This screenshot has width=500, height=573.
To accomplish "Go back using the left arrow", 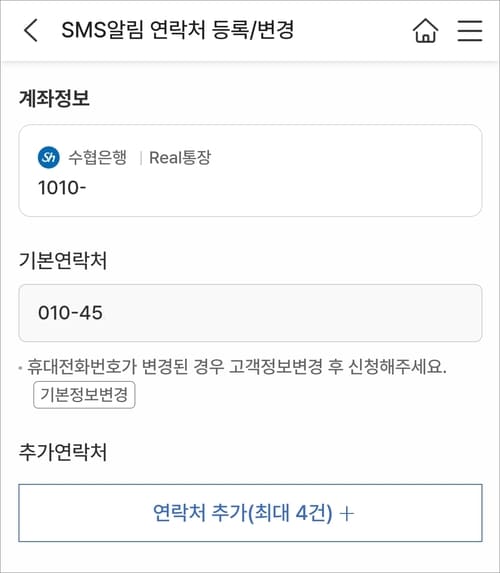I will tap(30, 30).
